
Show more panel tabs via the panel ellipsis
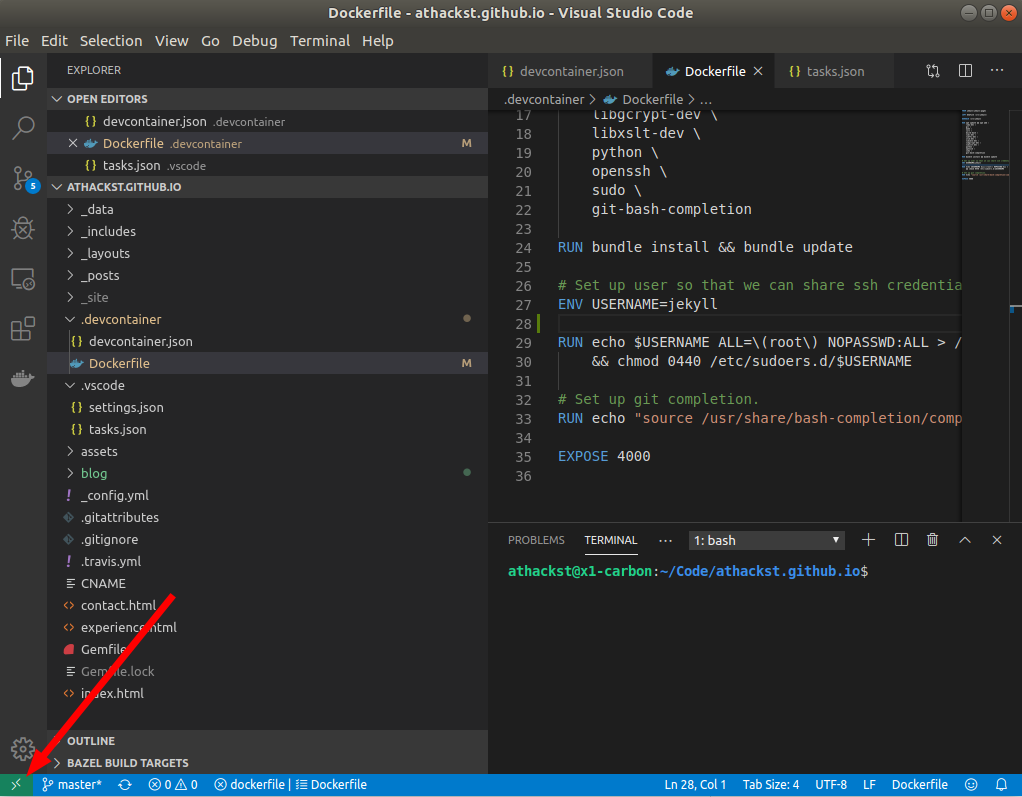tap(665, 540)
